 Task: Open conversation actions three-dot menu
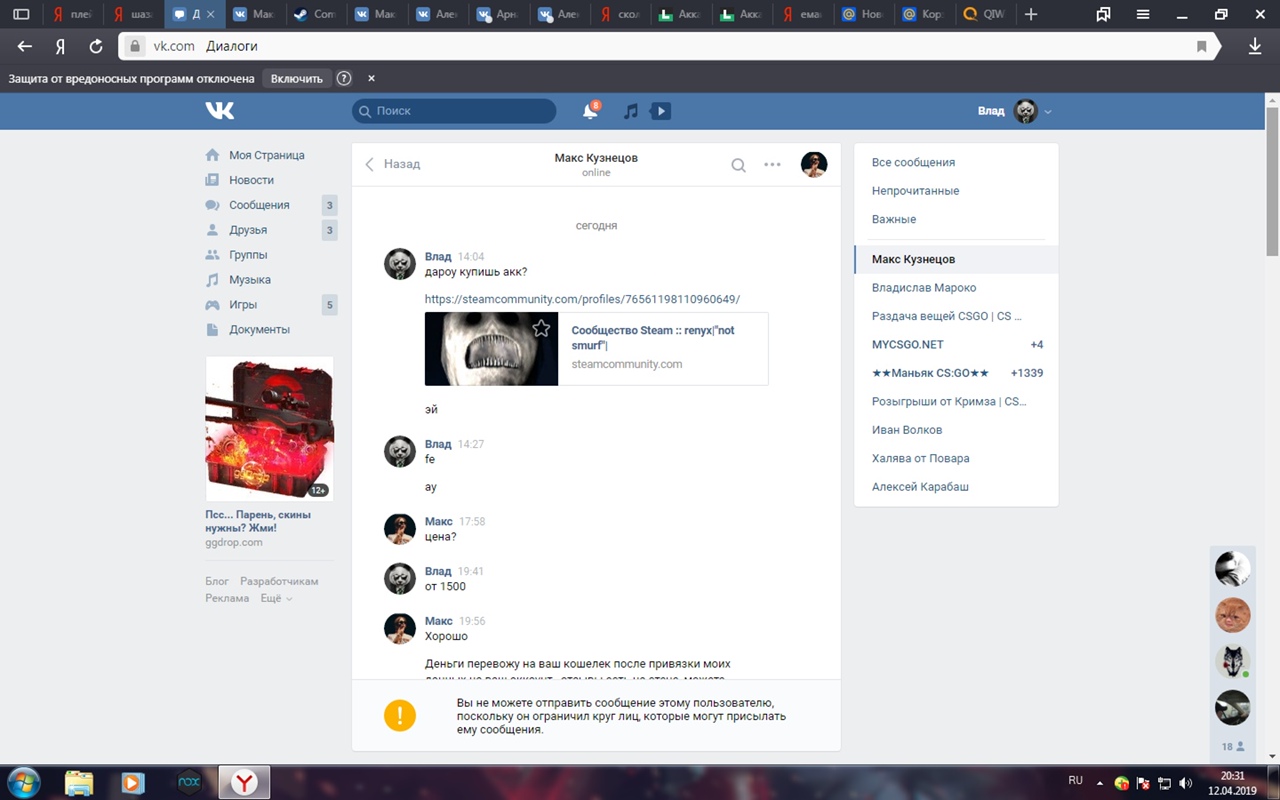point(772,165)
